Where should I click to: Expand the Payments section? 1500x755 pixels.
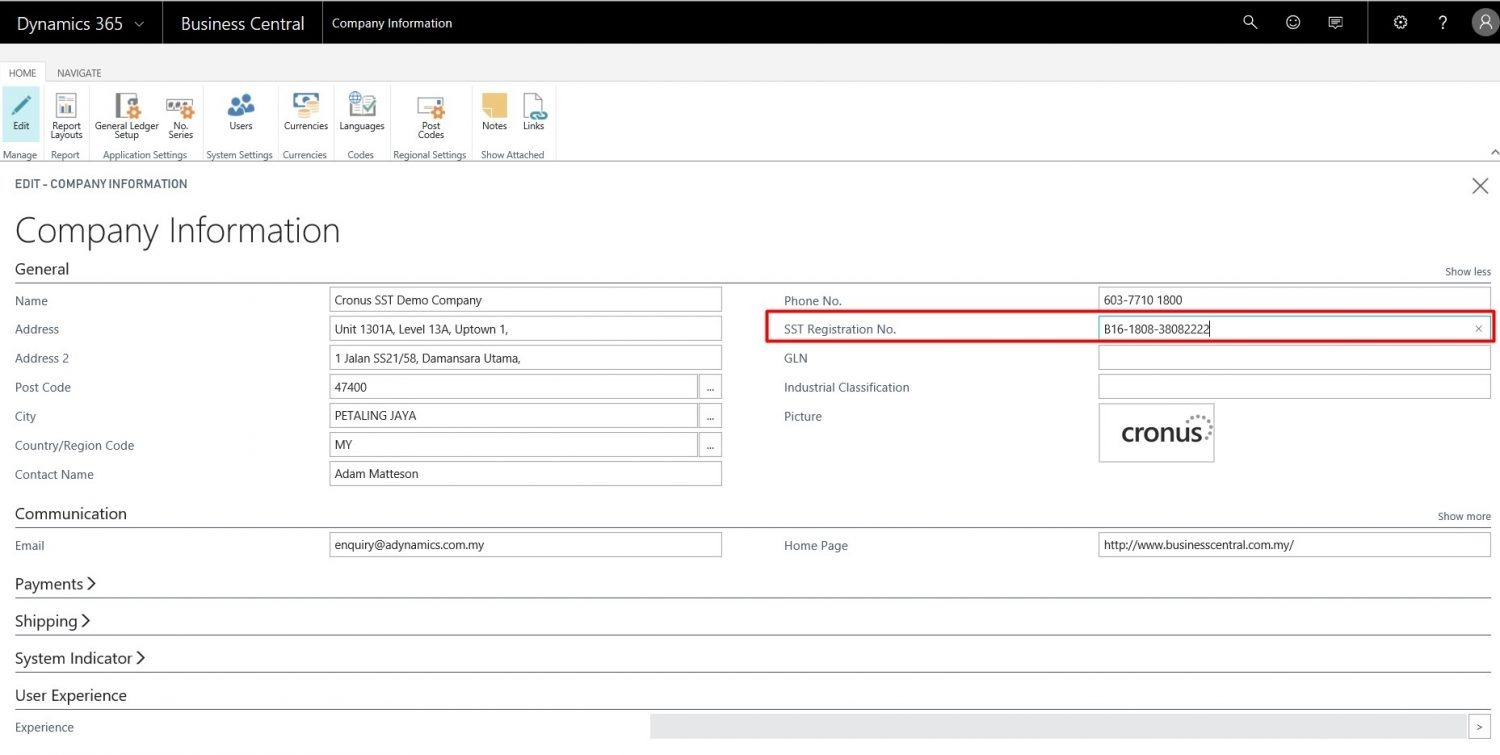click(56, 584)
